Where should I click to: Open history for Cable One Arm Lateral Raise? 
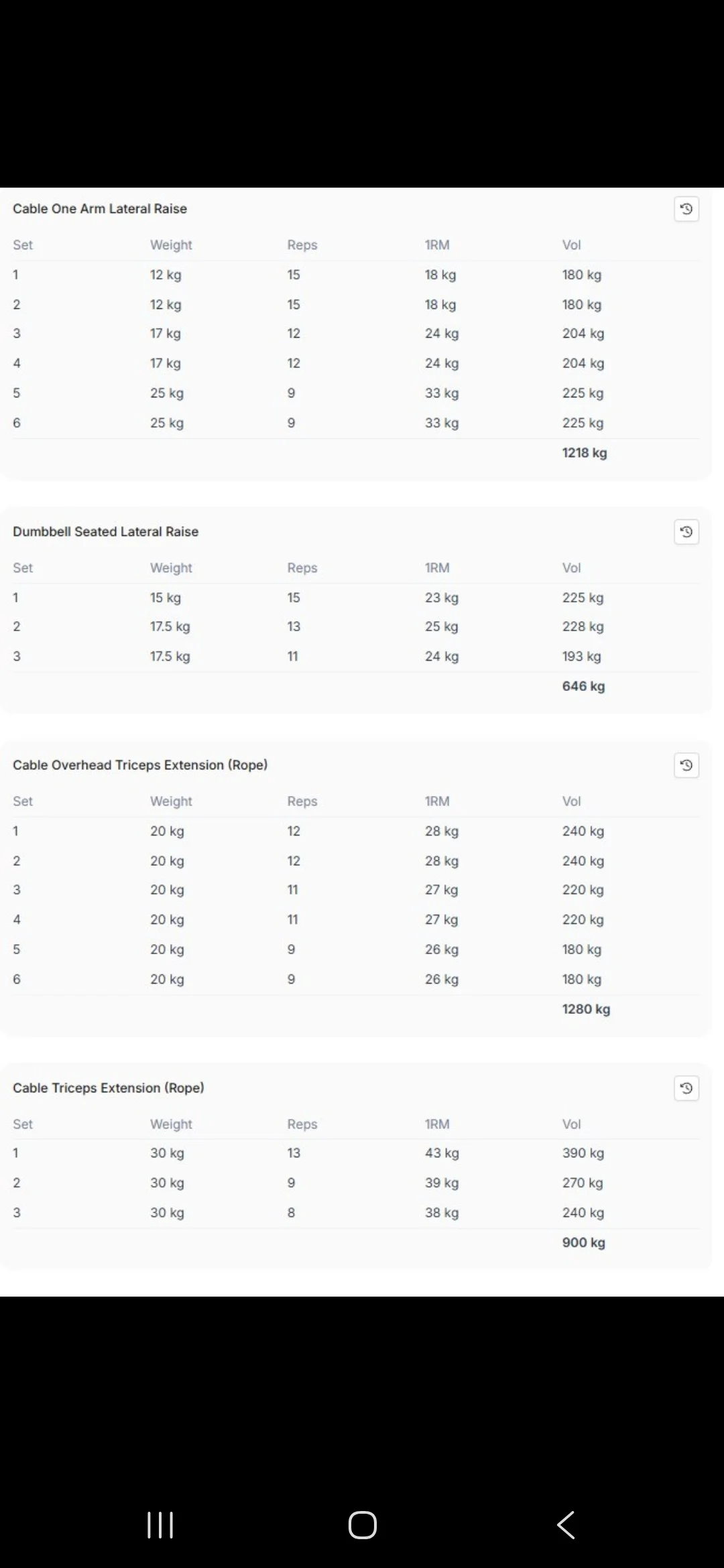pyautogui.click(x=686, y=209)
